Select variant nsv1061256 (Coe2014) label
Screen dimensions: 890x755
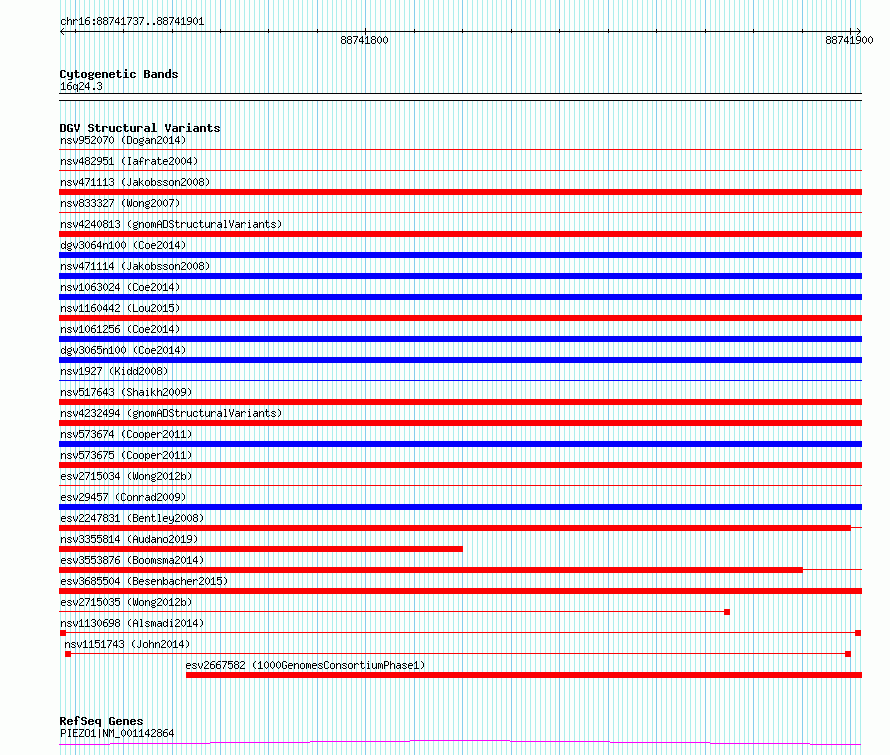(x=120, y=329)
